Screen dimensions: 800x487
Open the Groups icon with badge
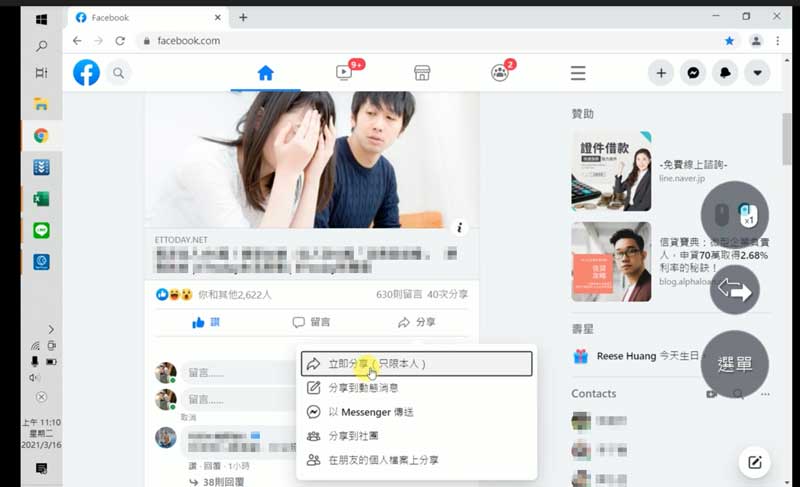tap(500, 73)
